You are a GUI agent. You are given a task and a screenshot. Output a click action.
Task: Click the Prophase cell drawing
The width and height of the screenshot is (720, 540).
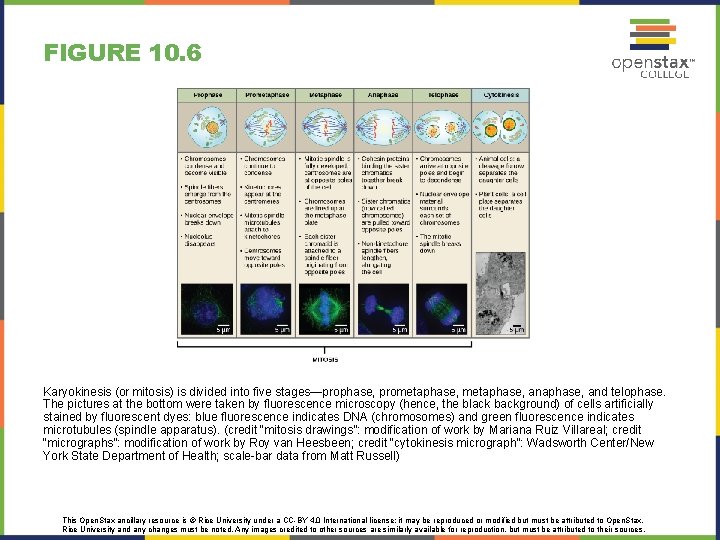pos(208,127)
